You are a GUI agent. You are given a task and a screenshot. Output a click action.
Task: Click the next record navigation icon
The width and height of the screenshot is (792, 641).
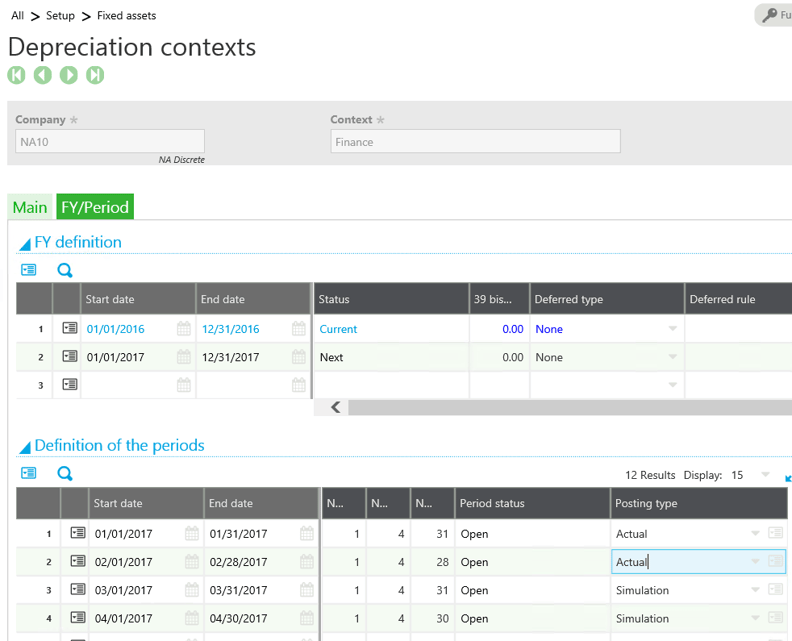click(69, 75)
